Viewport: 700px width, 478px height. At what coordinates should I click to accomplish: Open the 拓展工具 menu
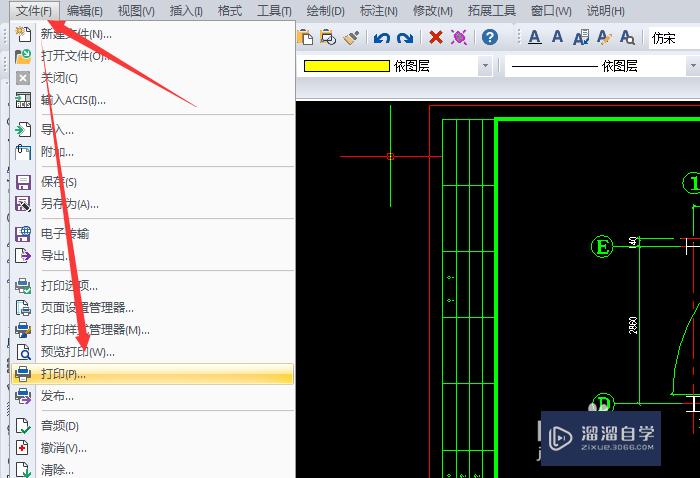[492, 11]
